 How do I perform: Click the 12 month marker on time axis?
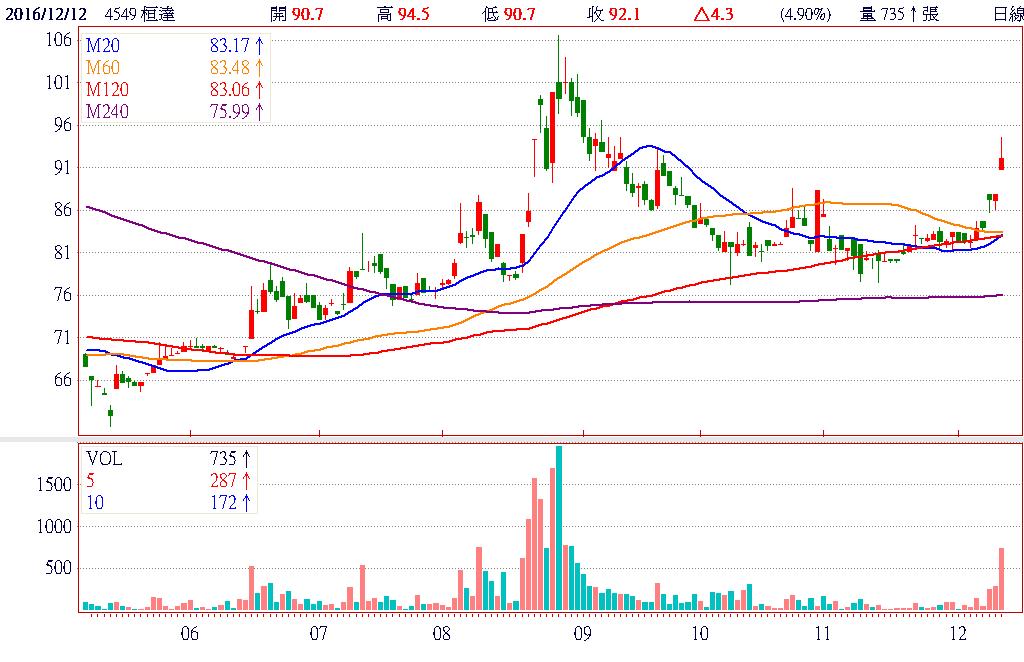958,634
